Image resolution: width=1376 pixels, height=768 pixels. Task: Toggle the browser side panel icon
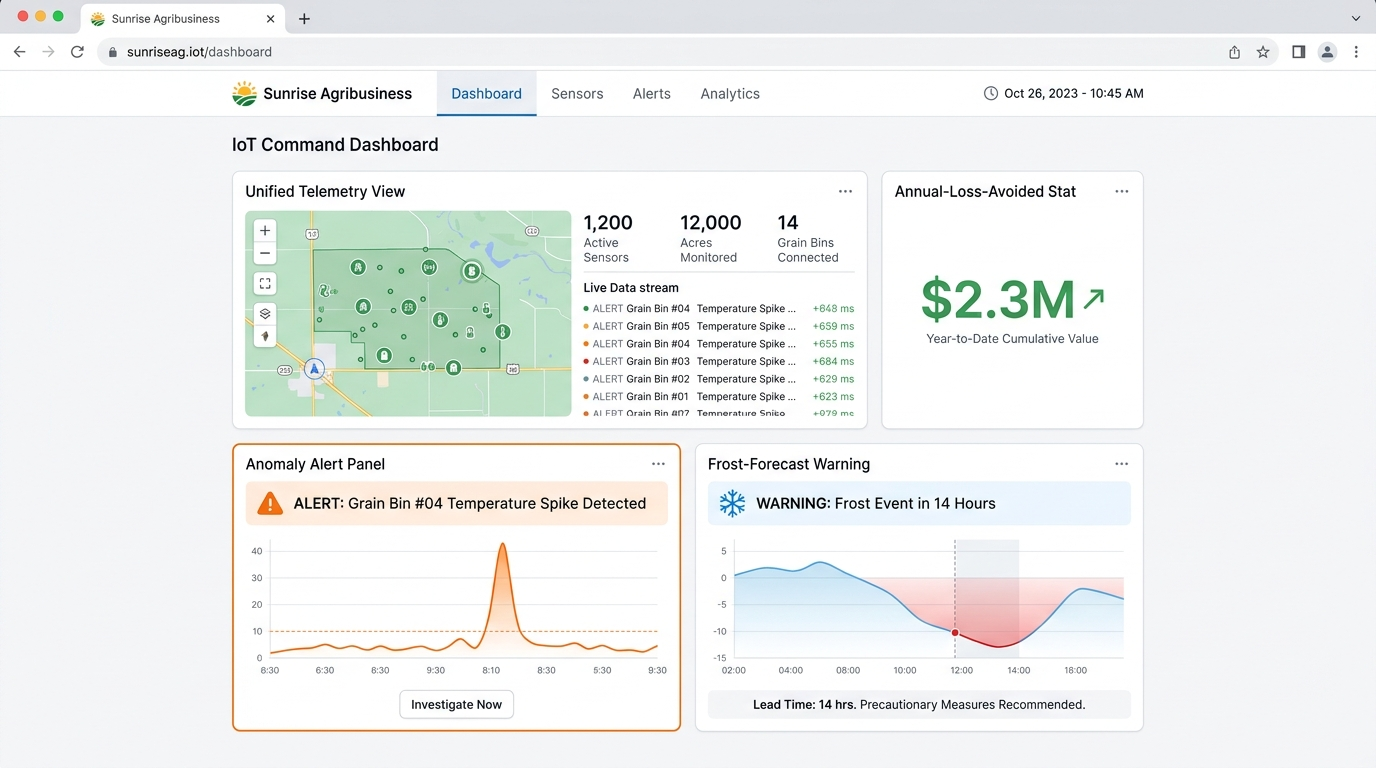[x=1298, y=52]
